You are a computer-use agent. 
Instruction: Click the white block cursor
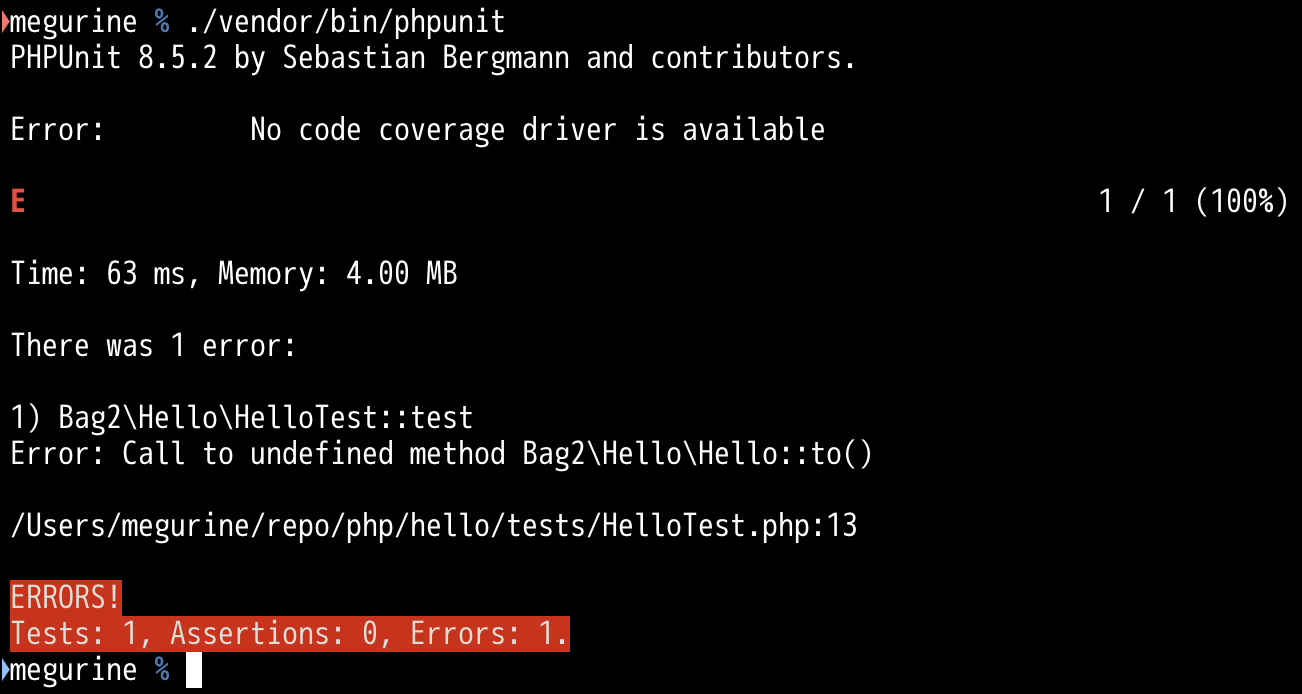(194, 670)
